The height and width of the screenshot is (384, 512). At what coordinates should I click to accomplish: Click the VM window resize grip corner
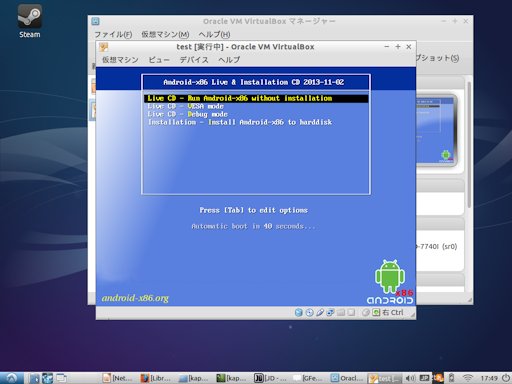pyautogui.click(x=412, y=314)
